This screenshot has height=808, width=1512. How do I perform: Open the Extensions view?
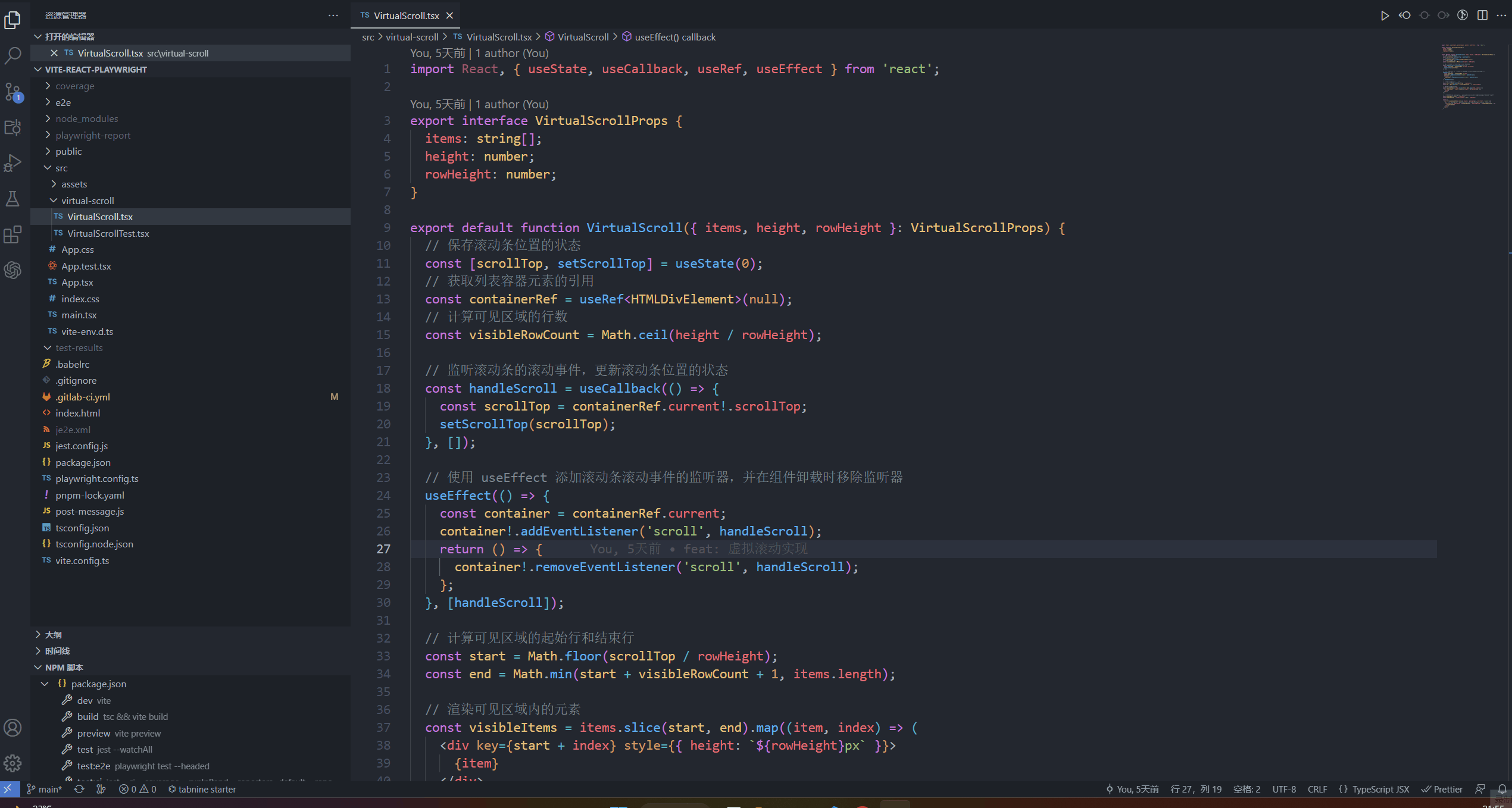coord(13,234)
